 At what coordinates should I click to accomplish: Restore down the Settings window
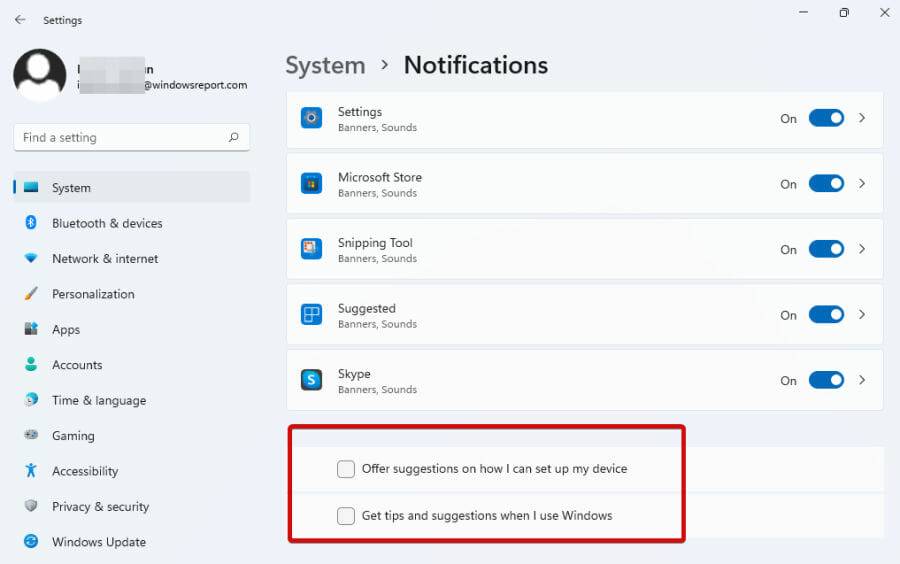click(844, 12)
